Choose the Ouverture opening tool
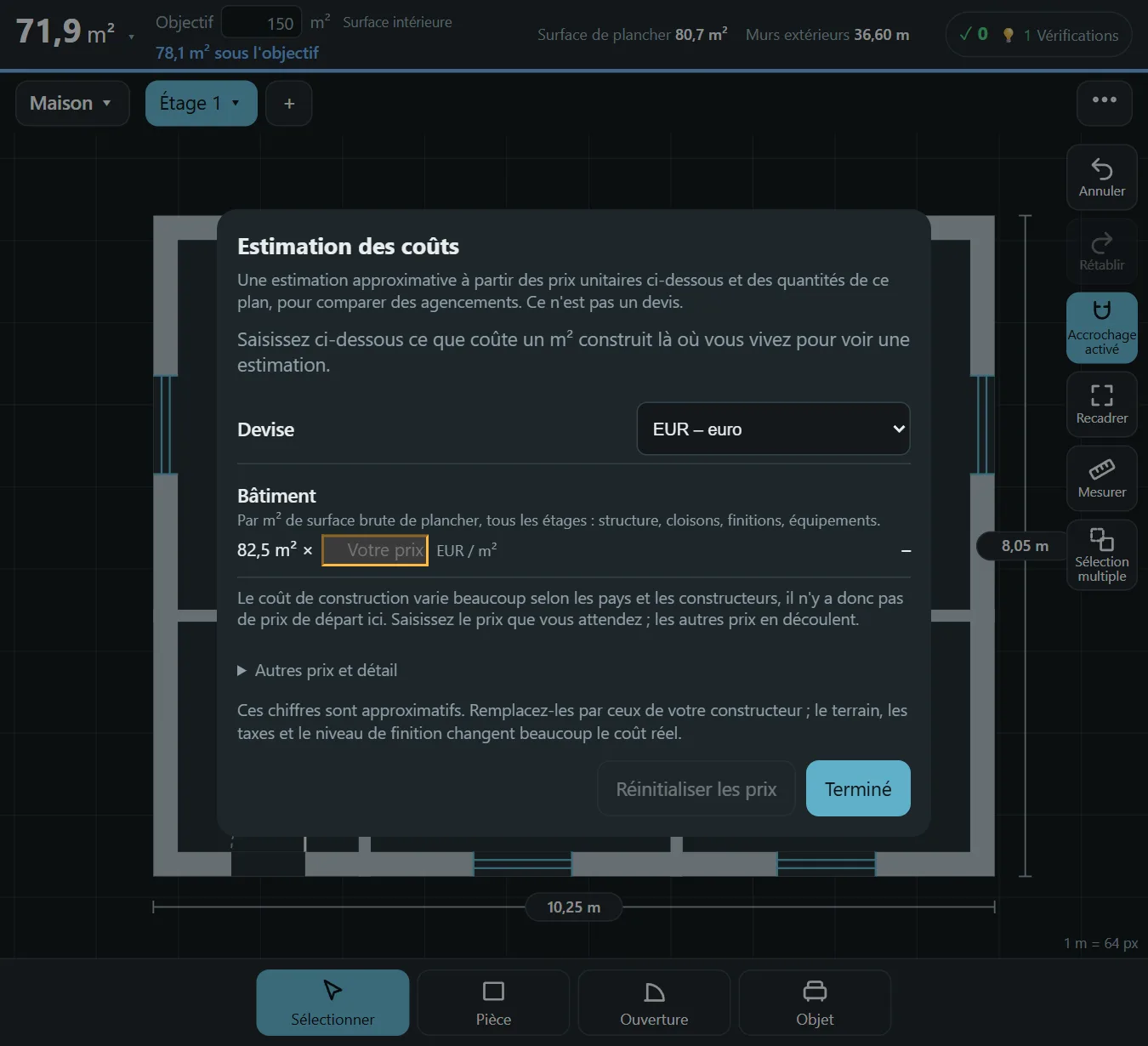 click(x=654, y=1003)
